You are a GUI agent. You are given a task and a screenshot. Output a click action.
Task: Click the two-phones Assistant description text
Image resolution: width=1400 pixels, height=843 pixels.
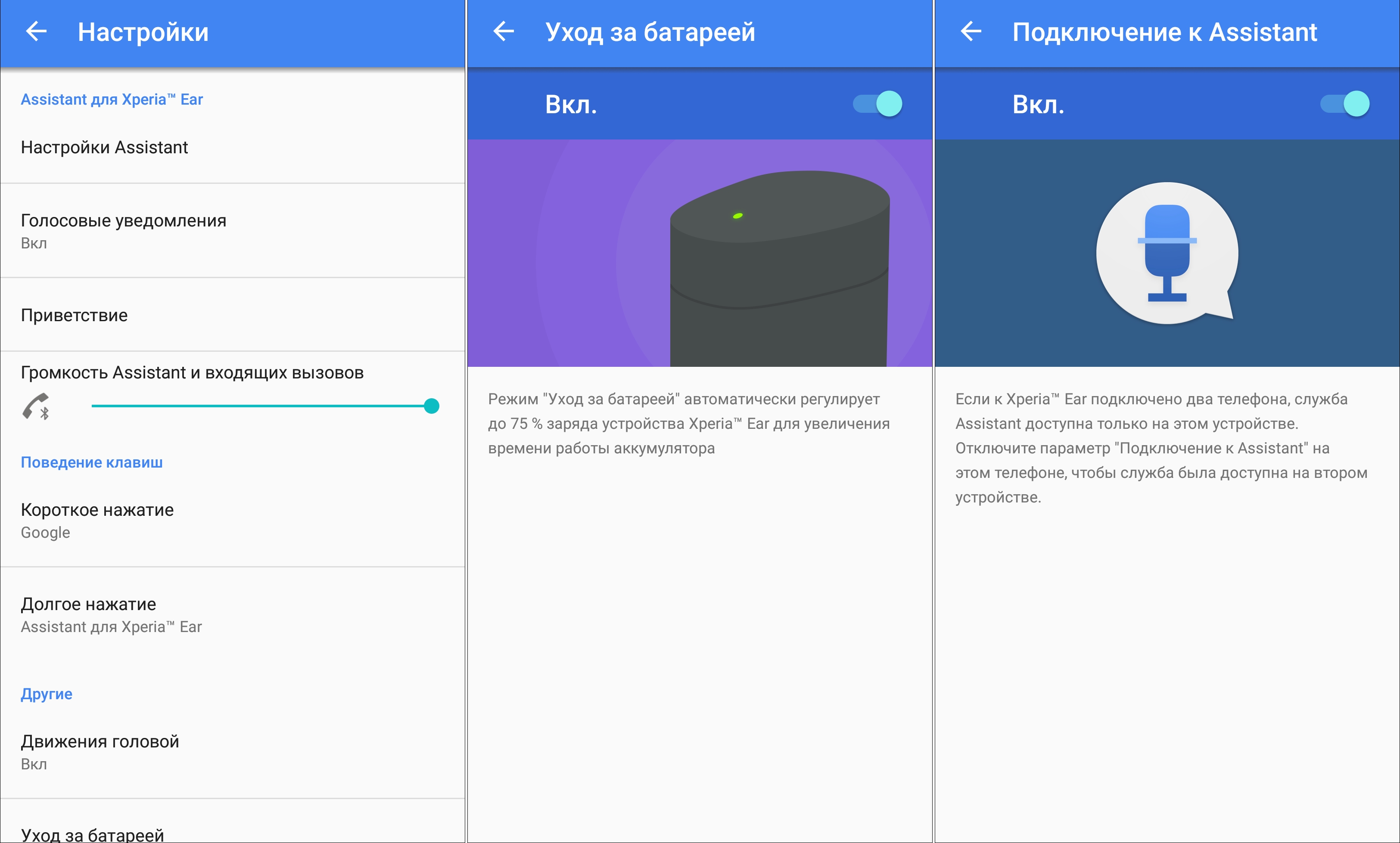(x=1161, y=448)
